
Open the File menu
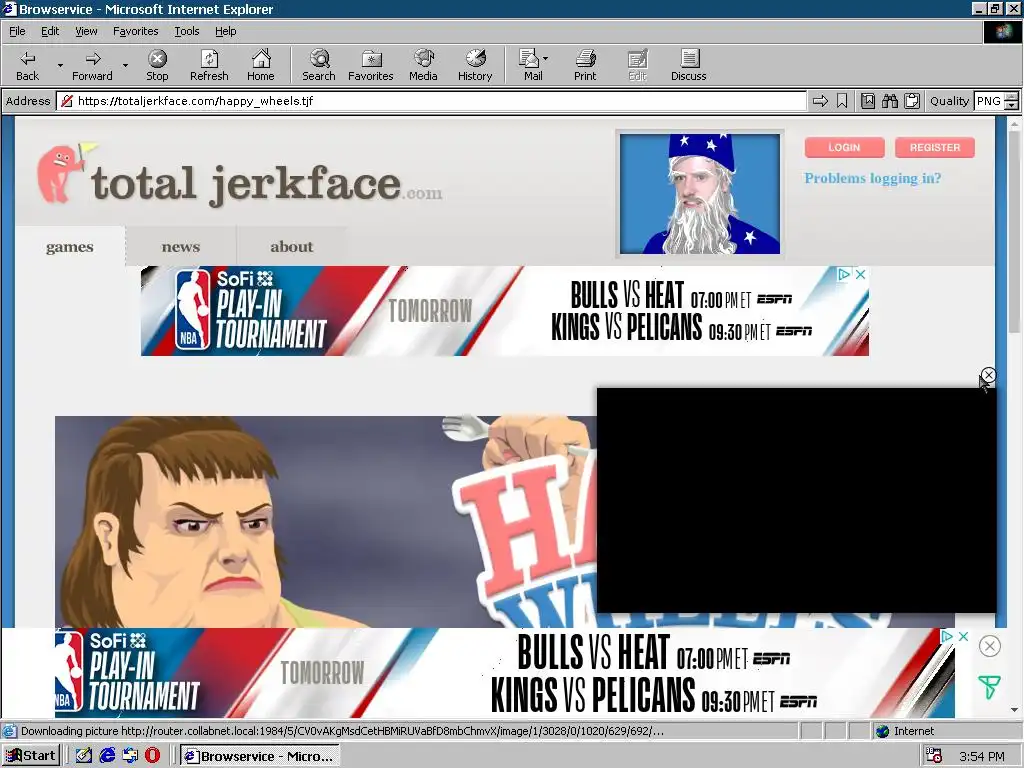[17, 31]
